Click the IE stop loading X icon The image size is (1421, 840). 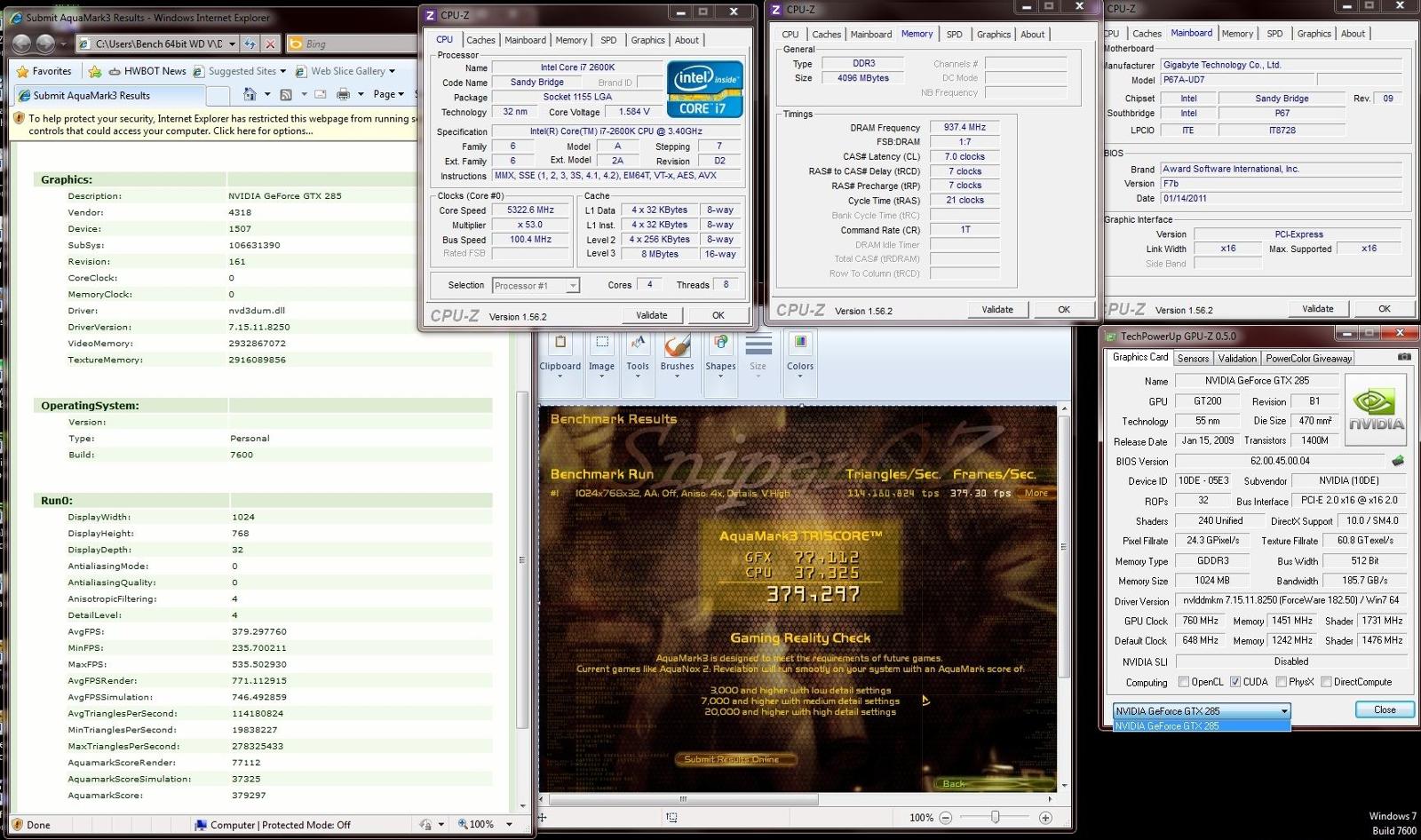click(x=271, y=44)
